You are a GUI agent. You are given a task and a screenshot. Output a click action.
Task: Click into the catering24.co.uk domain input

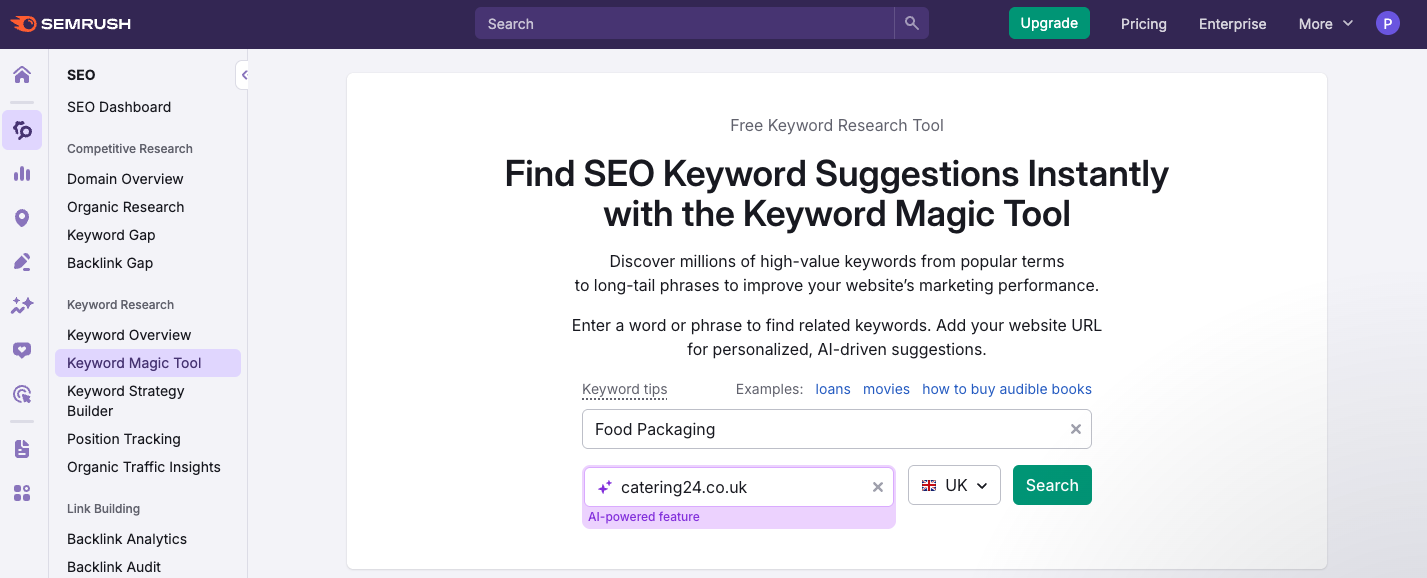click(739, 487)
